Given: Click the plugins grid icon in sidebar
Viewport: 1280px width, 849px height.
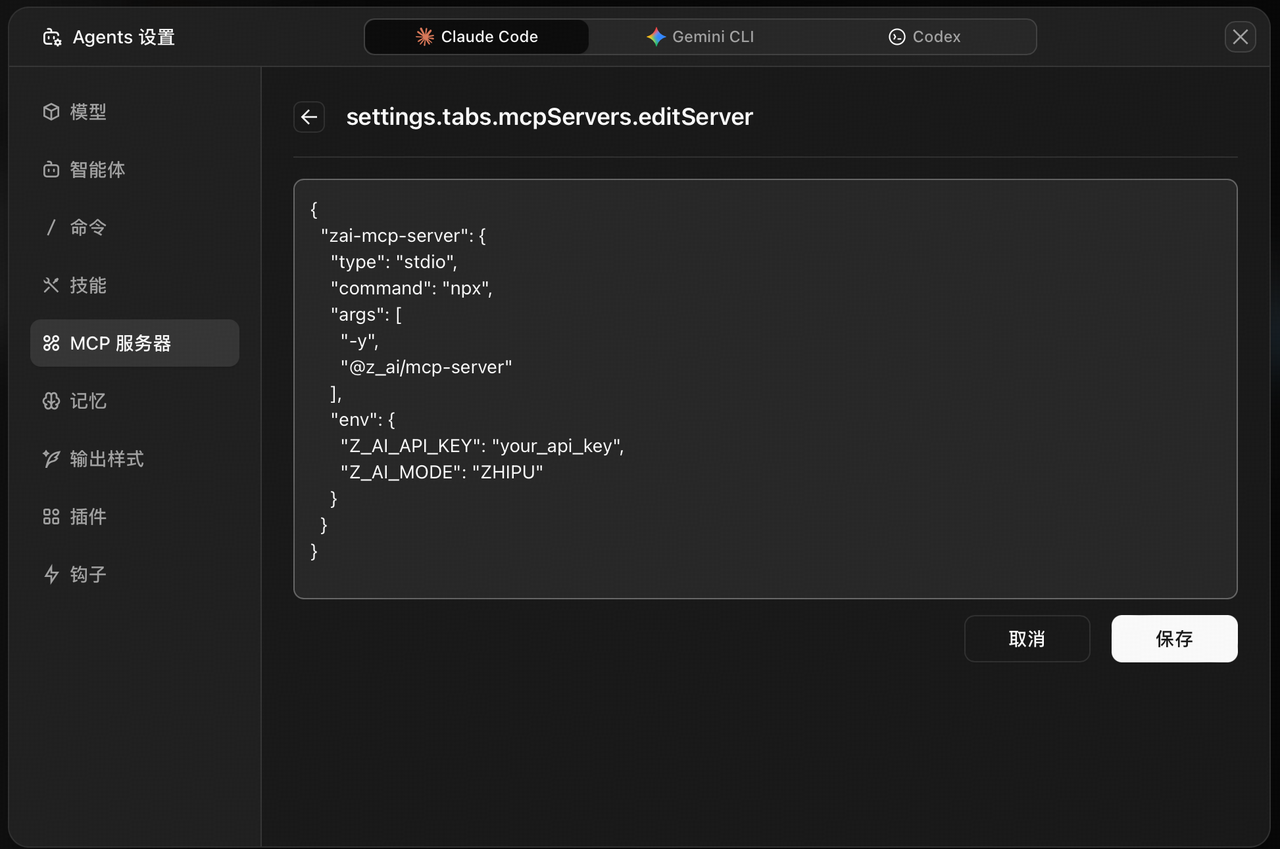Looking at the screenshot, I should point(51,517).
